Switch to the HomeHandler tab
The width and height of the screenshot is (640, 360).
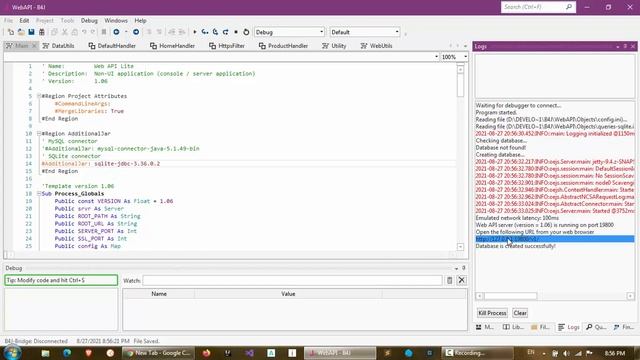pyautogui.click(x=172, y=46)
